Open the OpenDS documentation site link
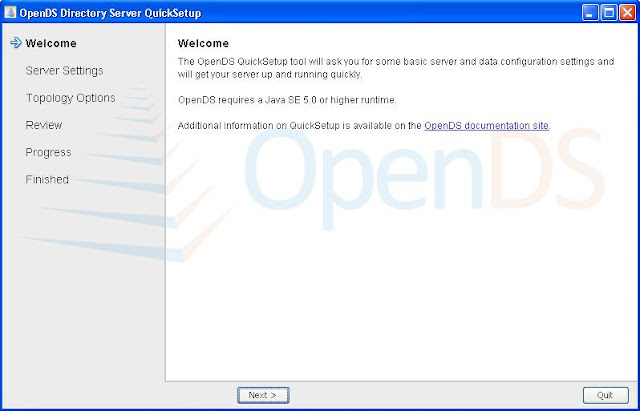Image resolution: width=640 pixels, height=411 pixels. (487, 126)
